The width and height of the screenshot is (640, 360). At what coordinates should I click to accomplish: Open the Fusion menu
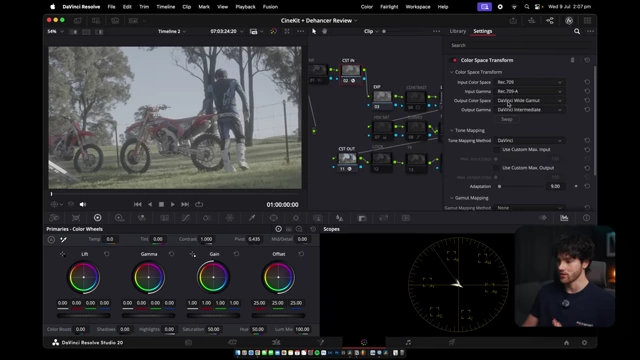[270, 7]
